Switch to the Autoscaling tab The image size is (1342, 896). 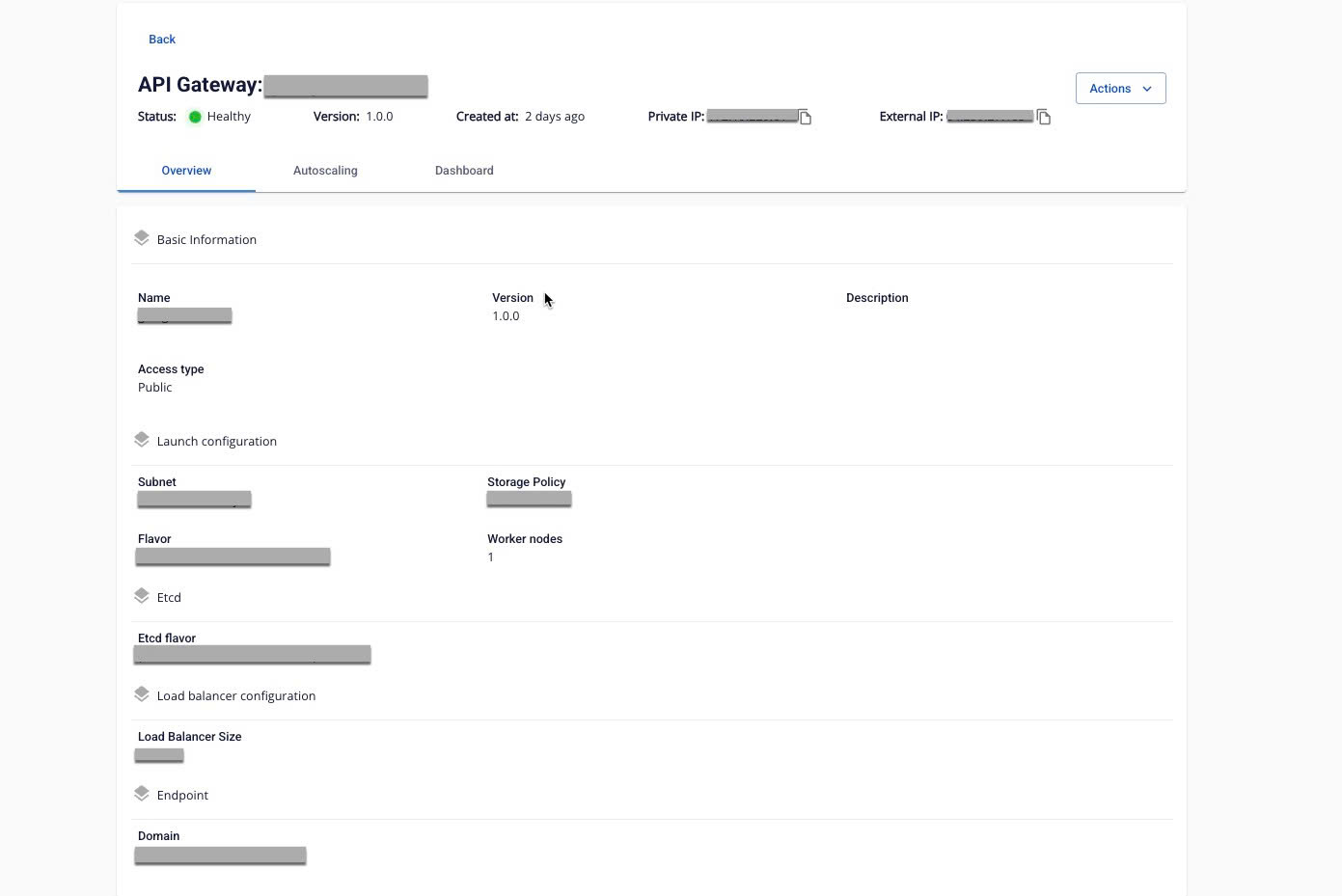click(x=325, y=171)
